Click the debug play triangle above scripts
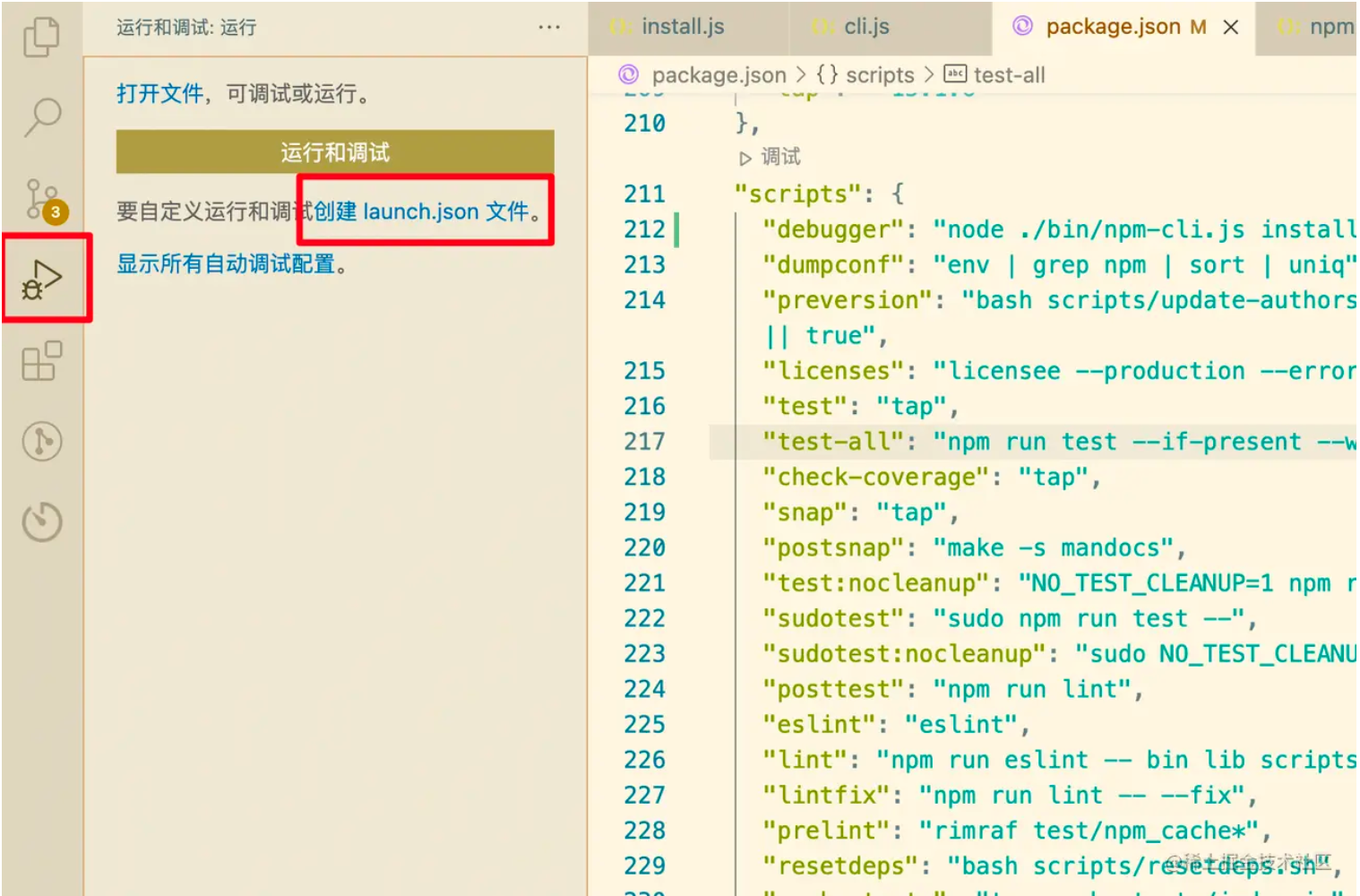1360x896 pixels. [x=745, y=159]
